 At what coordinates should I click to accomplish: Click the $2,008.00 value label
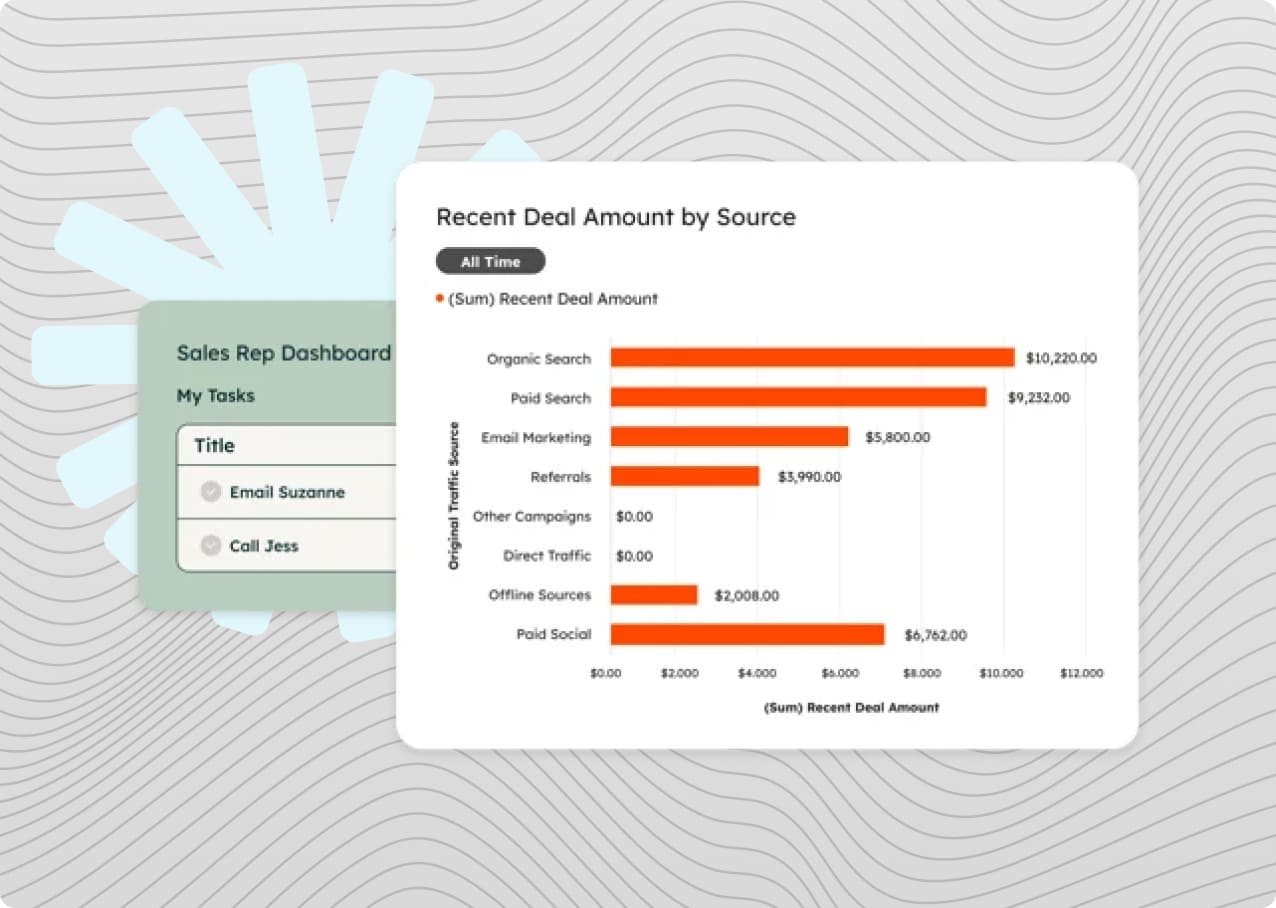(x=747, y=595)
